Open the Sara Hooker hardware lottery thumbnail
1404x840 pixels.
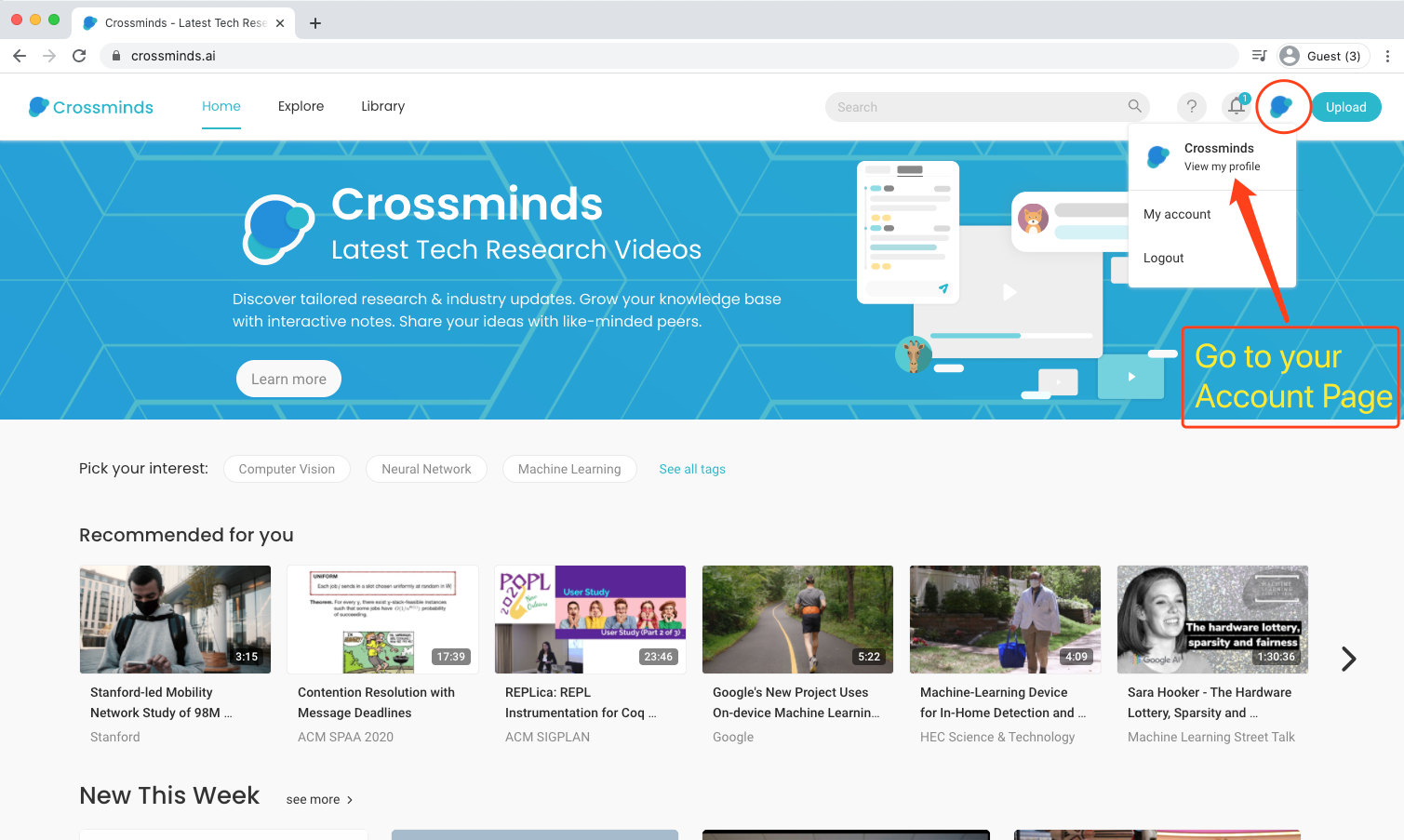(x=1212, y=620)
